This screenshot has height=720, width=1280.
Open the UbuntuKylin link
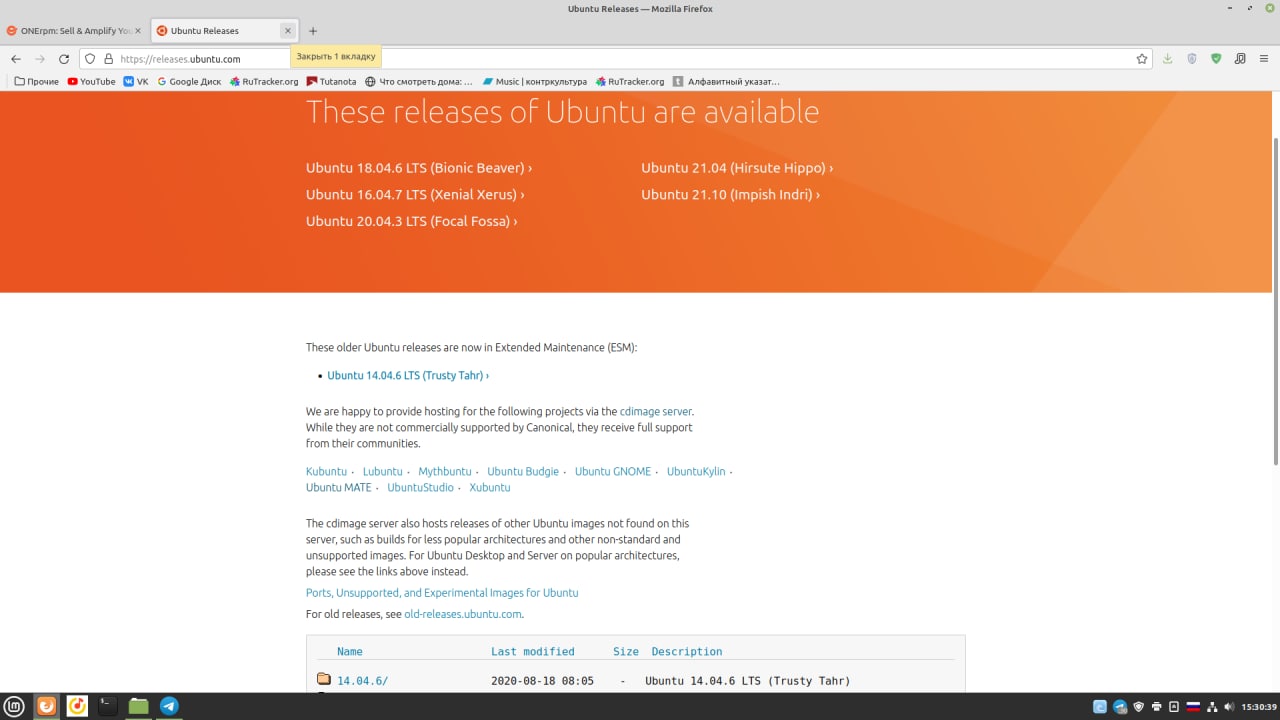pos(696,472)
